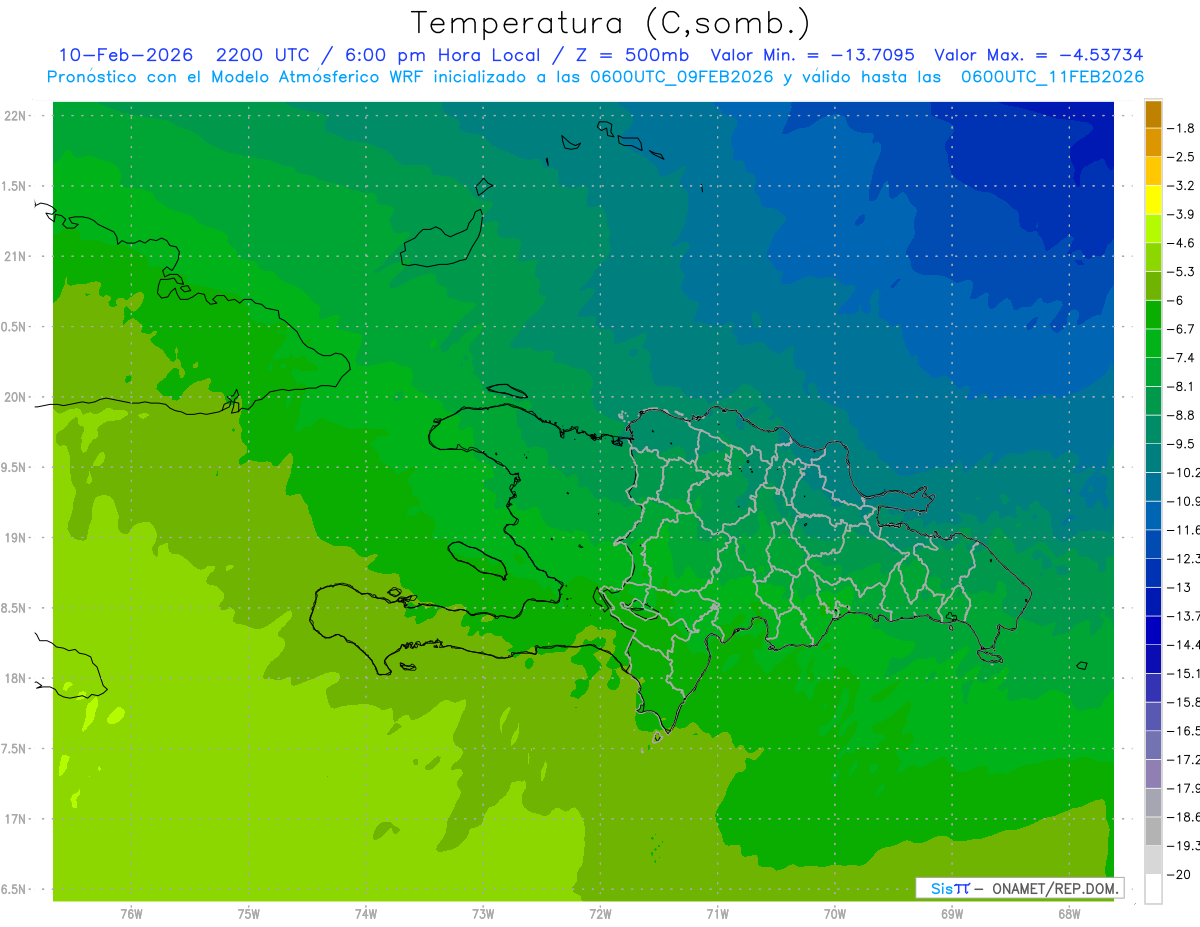Image resolution: width=1200 pixels, height=927 pixels.
Task: Click the '17N' latitude label
Action: 16,819
